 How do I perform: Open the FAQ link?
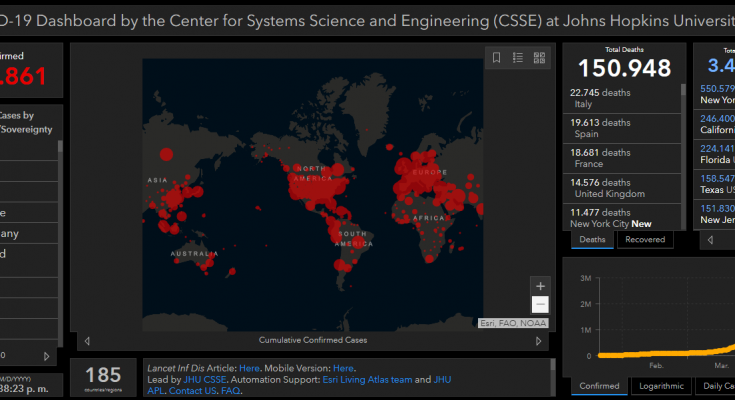coord(231,391)
